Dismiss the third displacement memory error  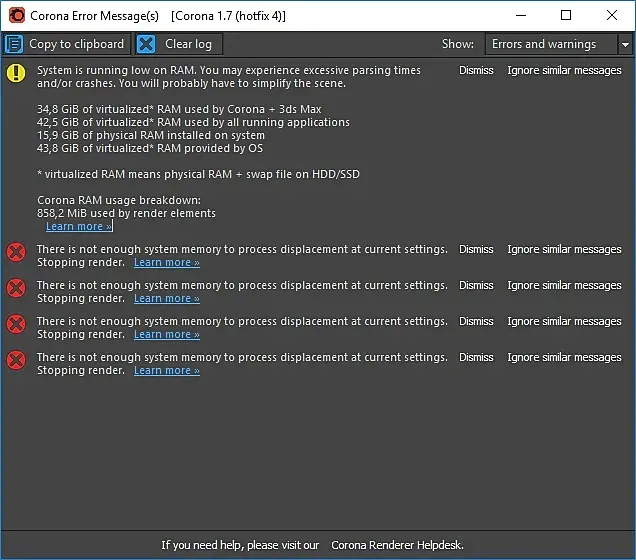476,321
